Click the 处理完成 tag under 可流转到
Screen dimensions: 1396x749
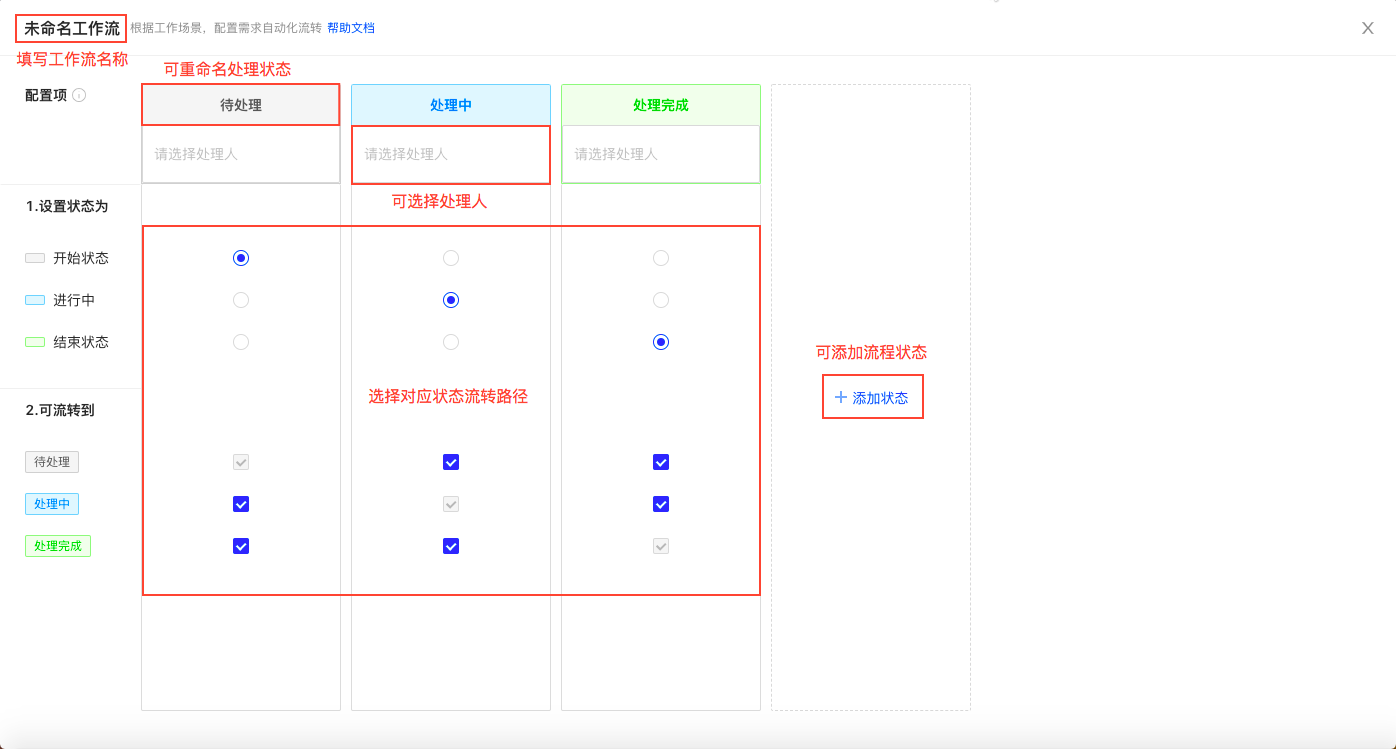tap(58, 546)
